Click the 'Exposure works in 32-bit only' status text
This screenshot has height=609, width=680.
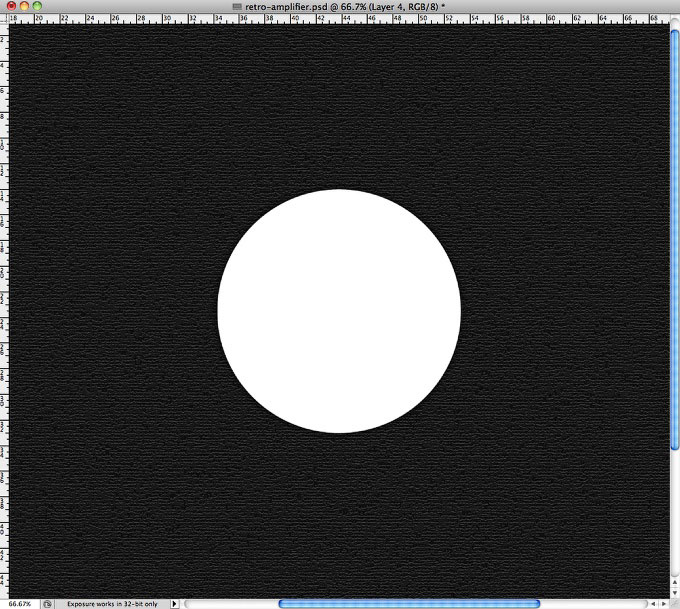pyautogui.click(x=112, y=604)
